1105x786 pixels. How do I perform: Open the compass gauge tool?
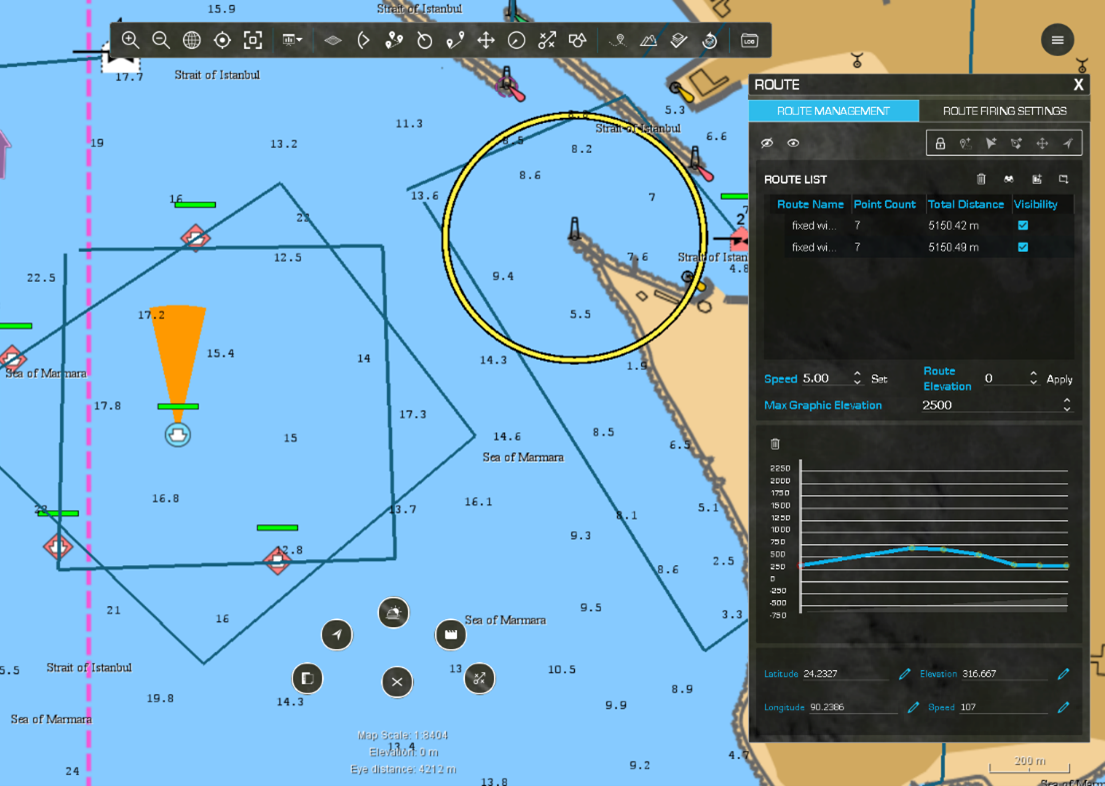517,40
